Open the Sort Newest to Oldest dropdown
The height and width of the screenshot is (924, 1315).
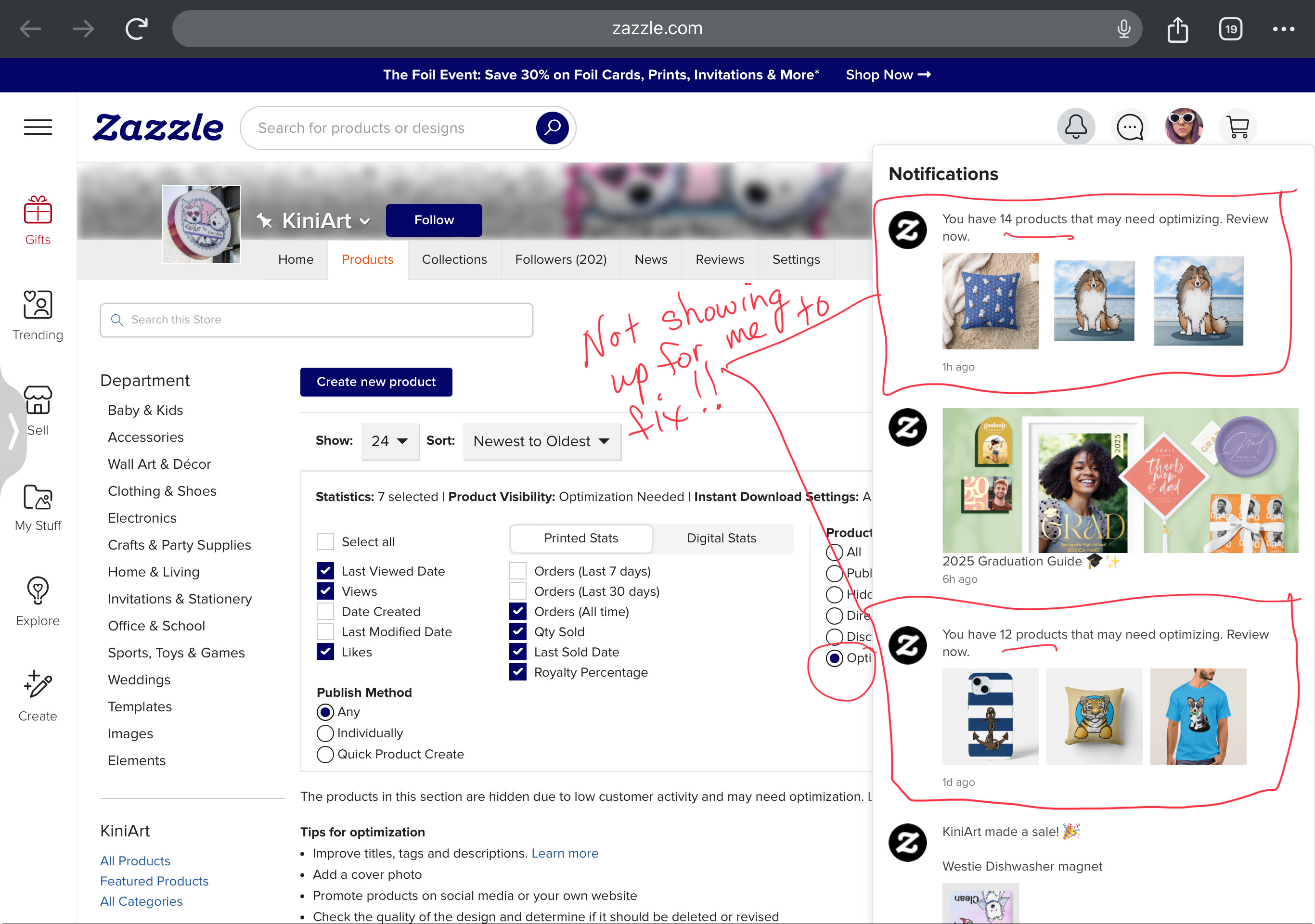[x=541, y=441]
